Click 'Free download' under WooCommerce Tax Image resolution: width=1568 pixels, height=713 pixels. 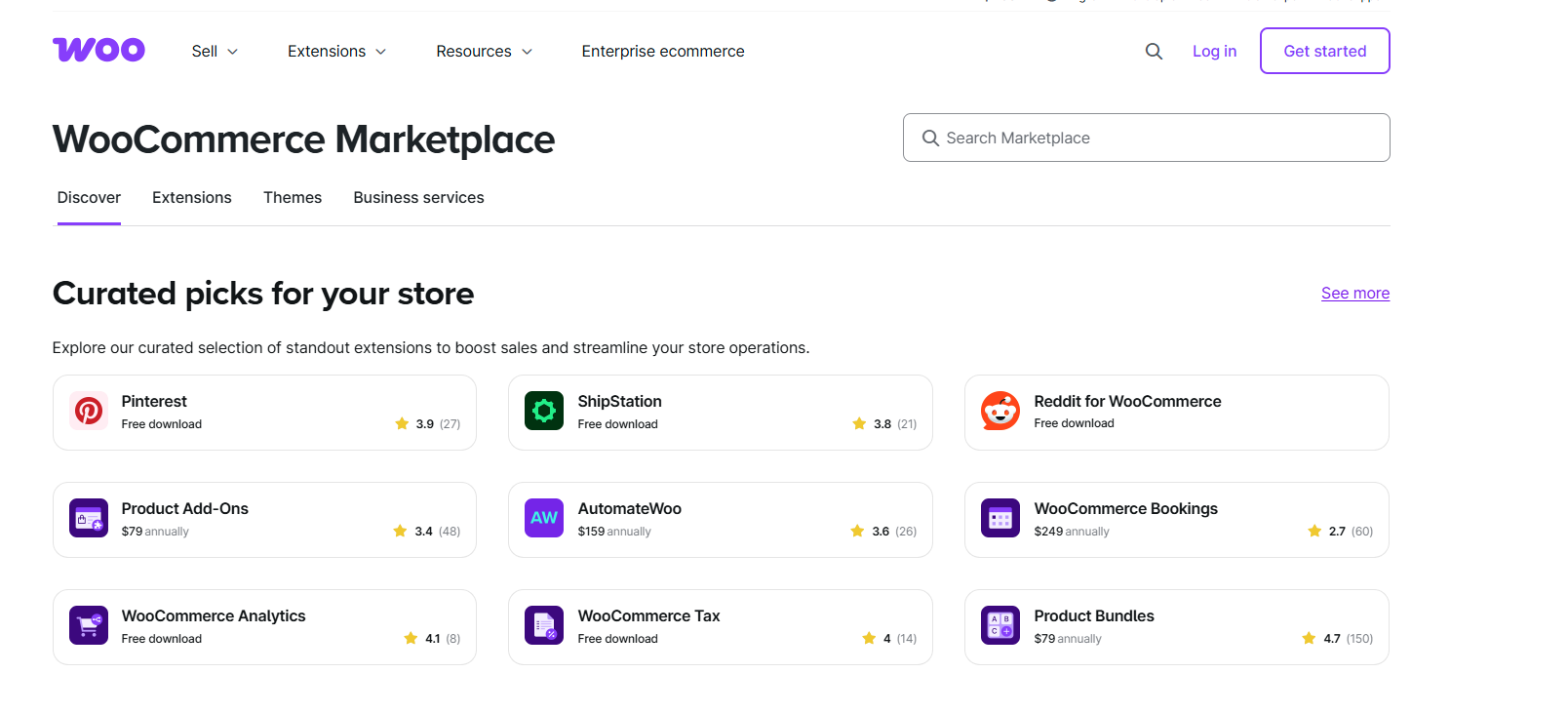point(617,639)
